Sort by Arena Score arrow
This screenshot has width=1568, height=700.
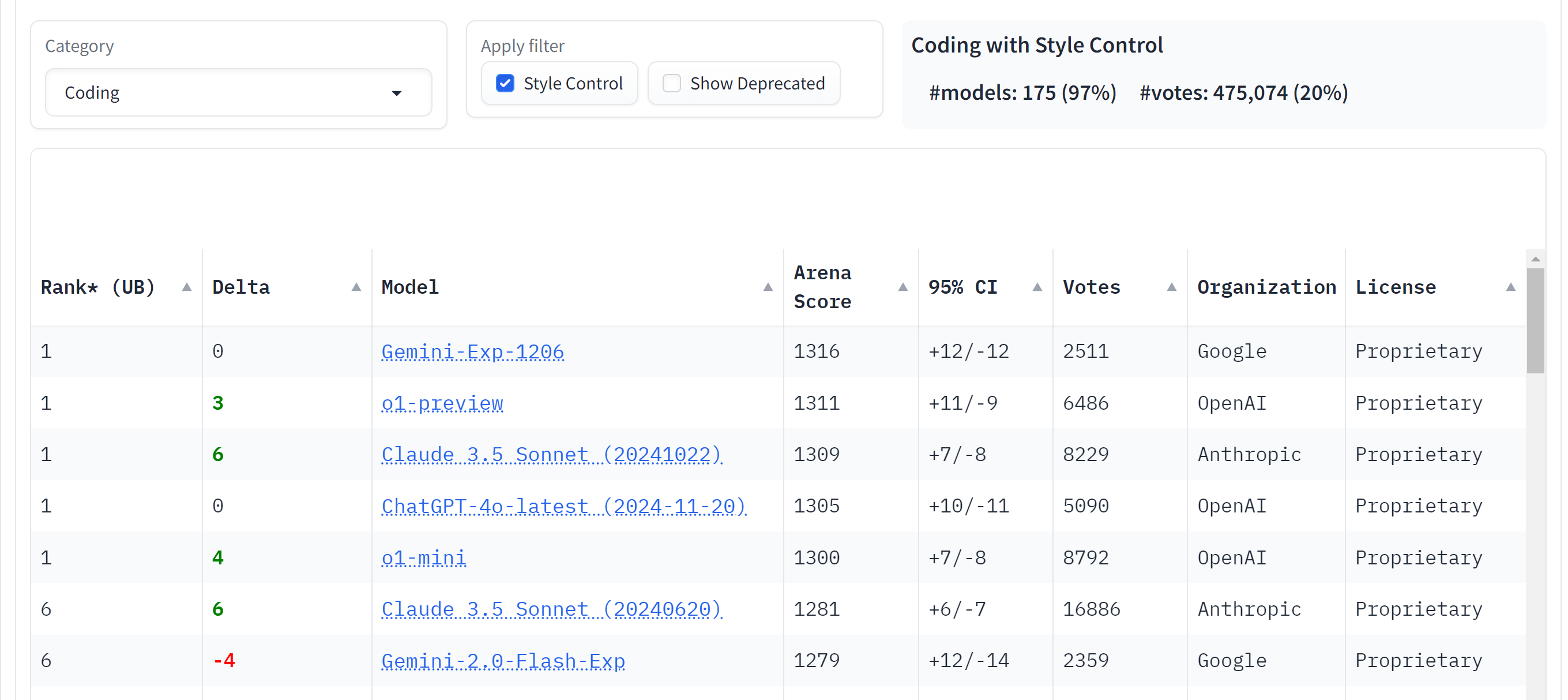click(x=903, y=287)
